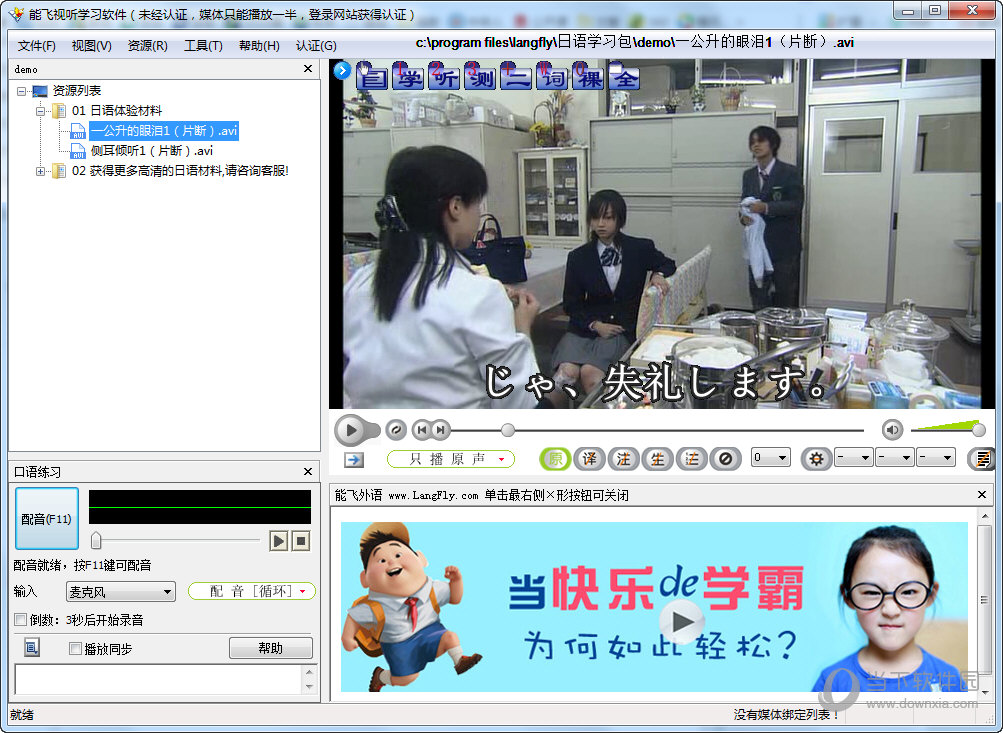Viewport: 1003px width, 733px height.
Task: Open the 工具(T) menu
Action: (203, 45)
